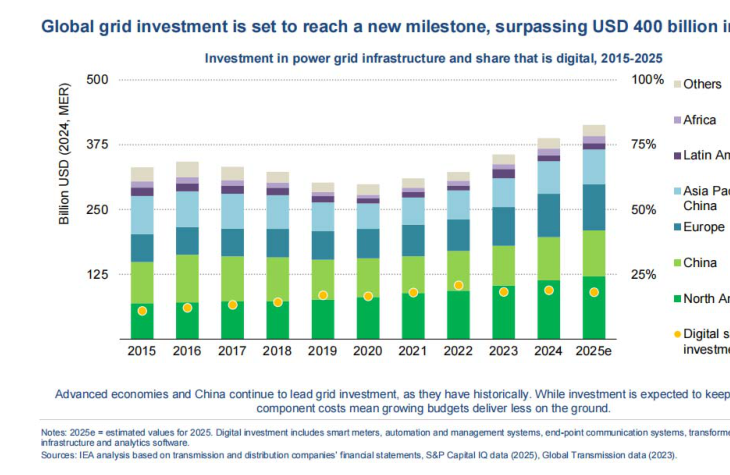Click the yellow Digital share legend dot
The image size is (730, 475).
click(677, 333)
